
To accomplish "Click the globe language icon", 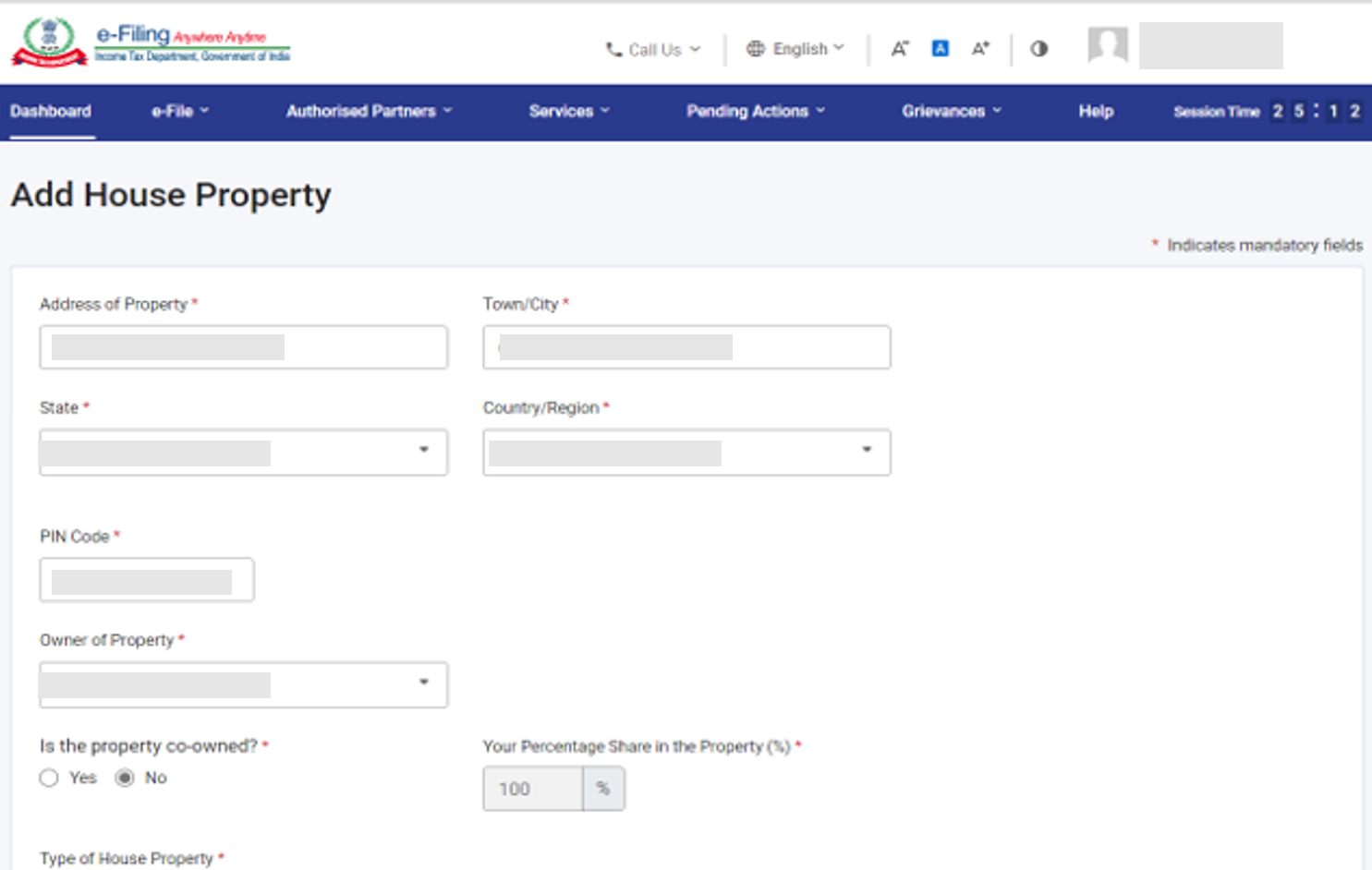I will click(x=757, y=49).
